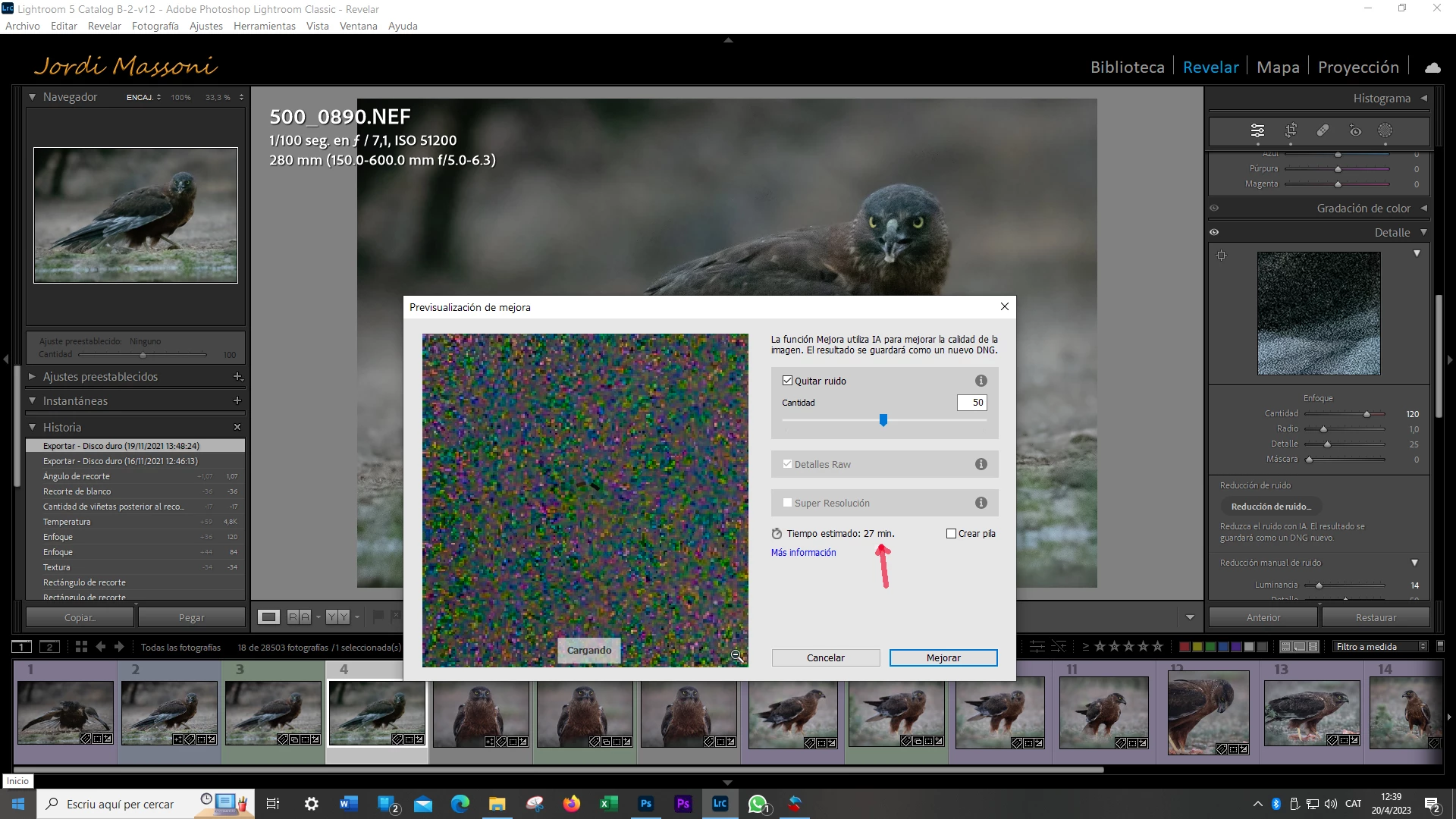Expand the Gradación de color panel
The width and height of the screenshot is (1456, 819).
[1363, 208]
